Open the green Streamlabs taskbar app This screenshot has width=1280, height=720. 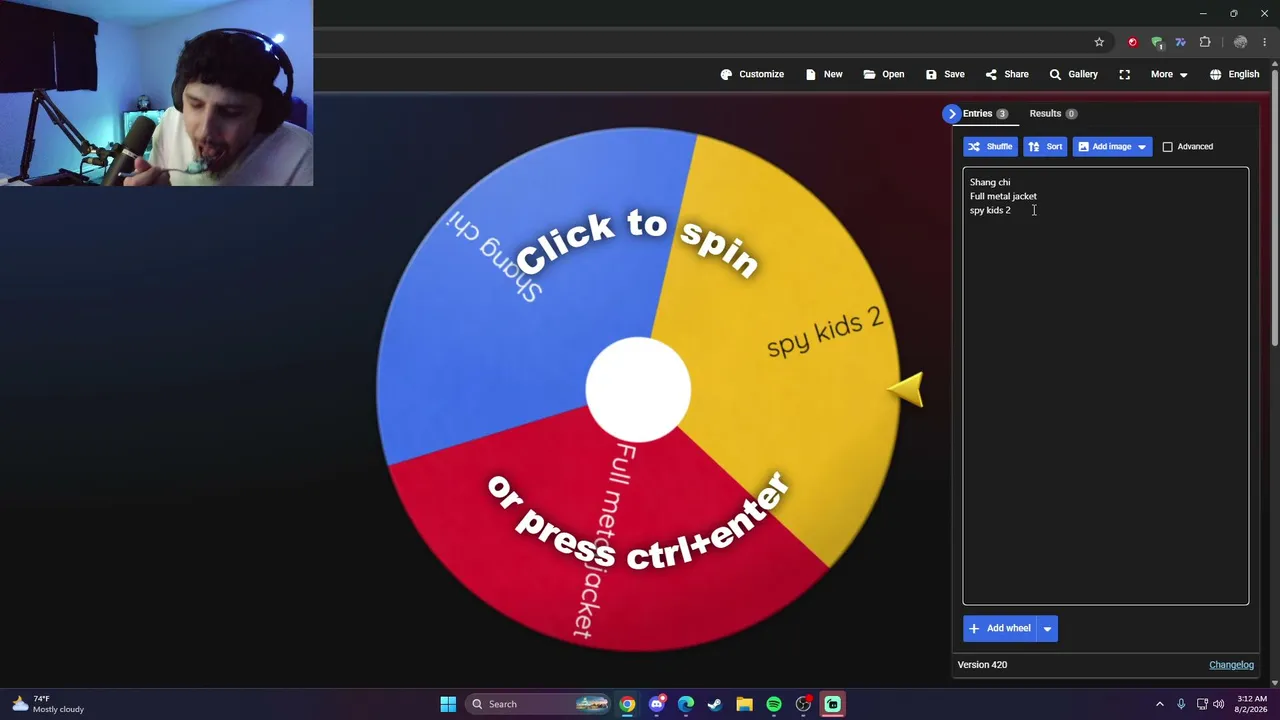point(832,704)
